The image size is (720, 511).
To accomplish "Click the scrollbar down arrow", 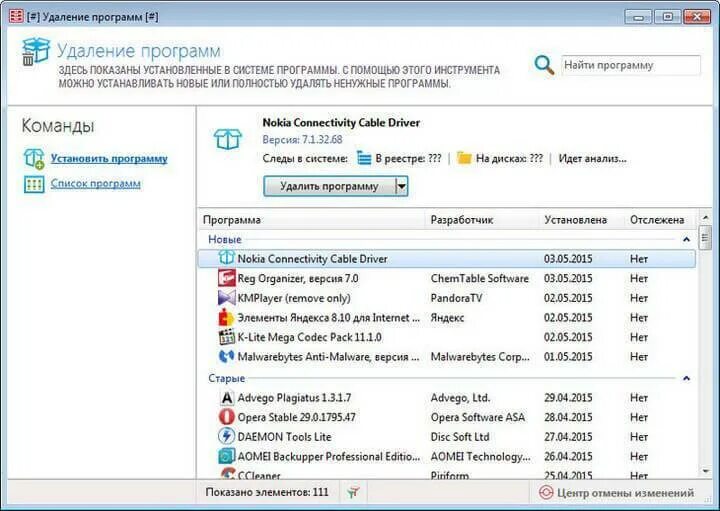I will (705, 471).
